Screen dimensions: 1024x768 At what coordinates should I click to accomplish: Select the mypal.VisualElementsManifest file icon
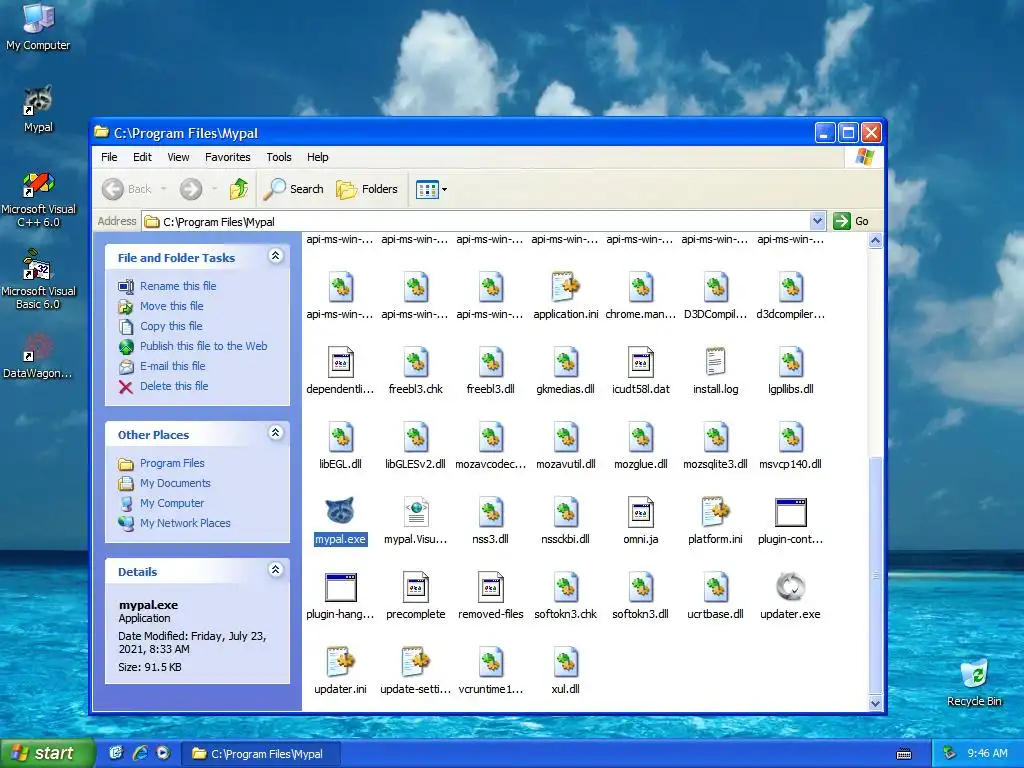click(x=415, y=511)
